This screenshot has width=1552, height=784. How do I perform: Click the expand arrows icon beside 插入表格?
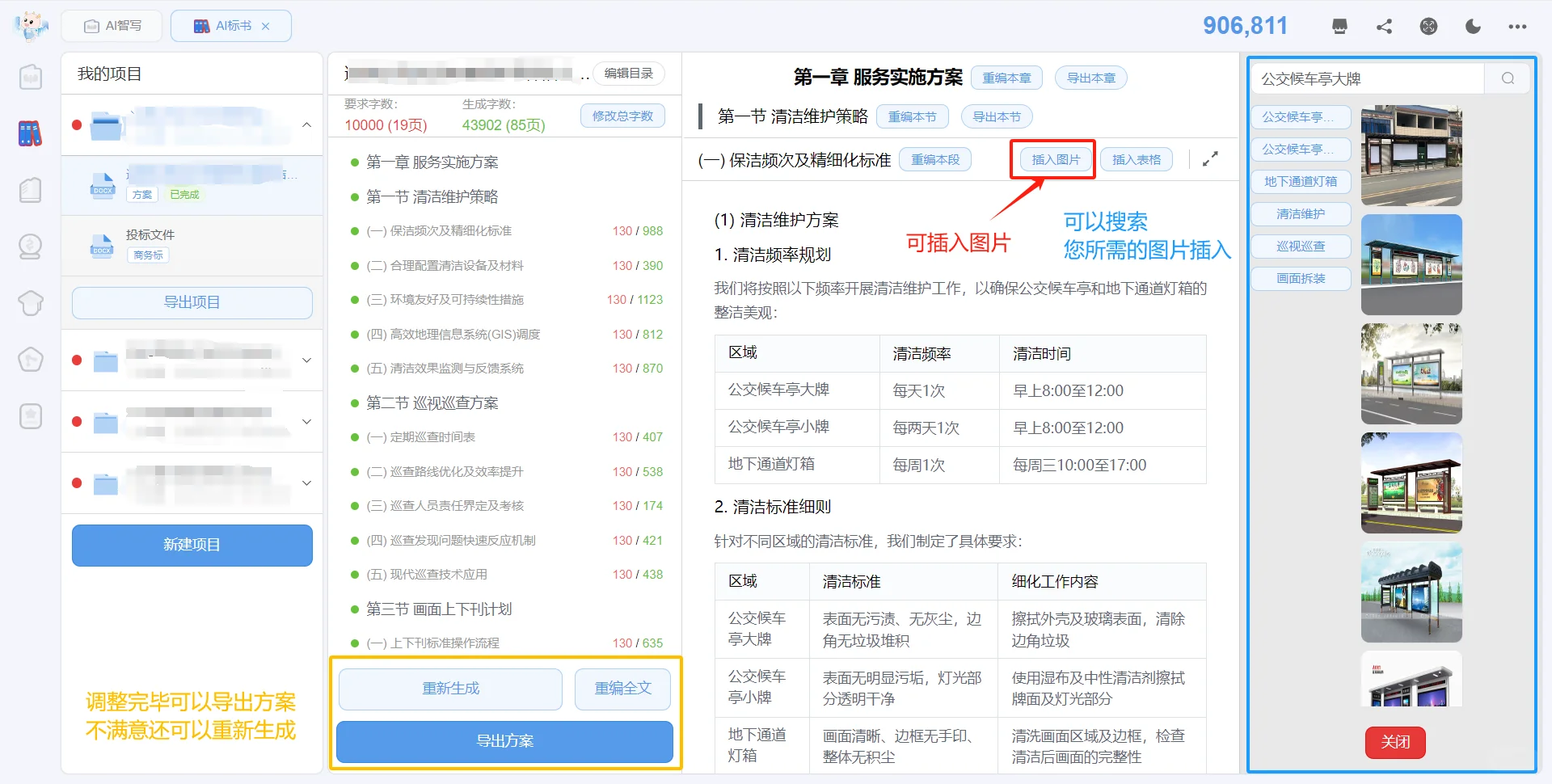(x=1209, y=158)
